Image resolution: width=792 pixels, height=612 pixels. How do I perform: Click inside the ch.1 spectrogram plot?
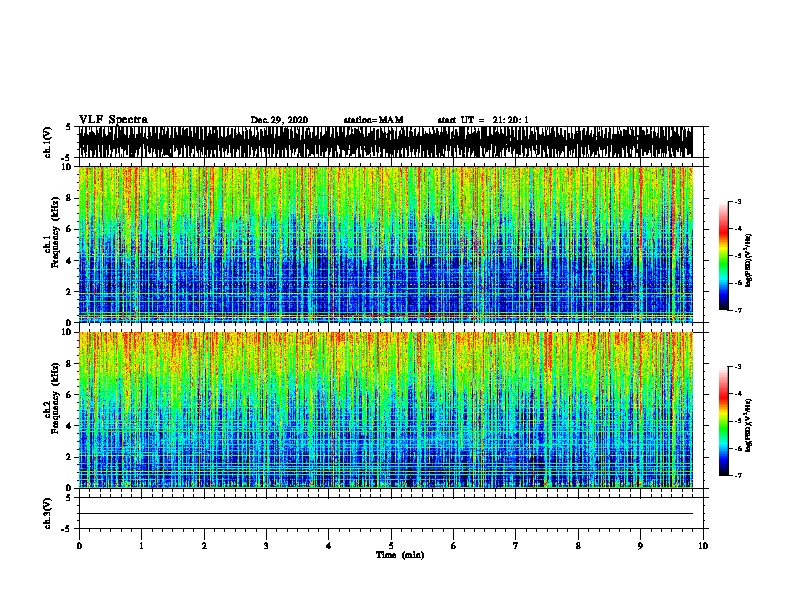[385, 244]
